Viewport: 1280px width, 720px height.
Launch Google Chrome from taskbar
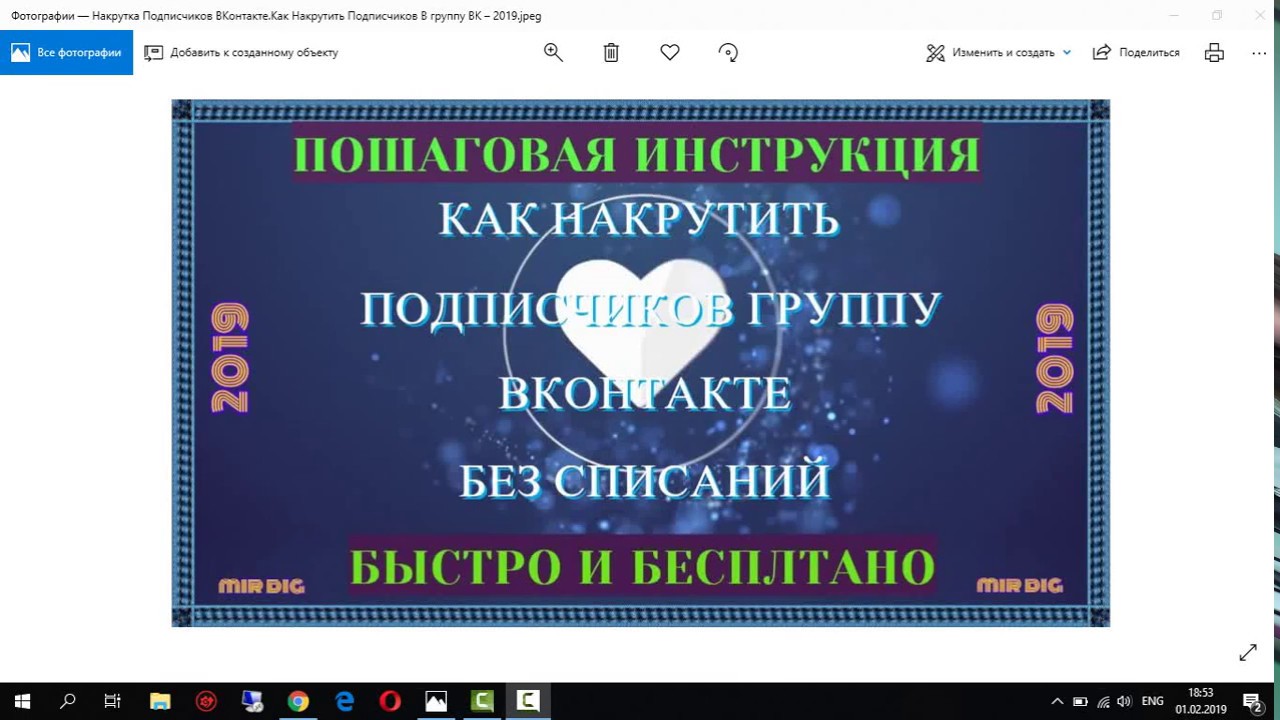point(298,701)
